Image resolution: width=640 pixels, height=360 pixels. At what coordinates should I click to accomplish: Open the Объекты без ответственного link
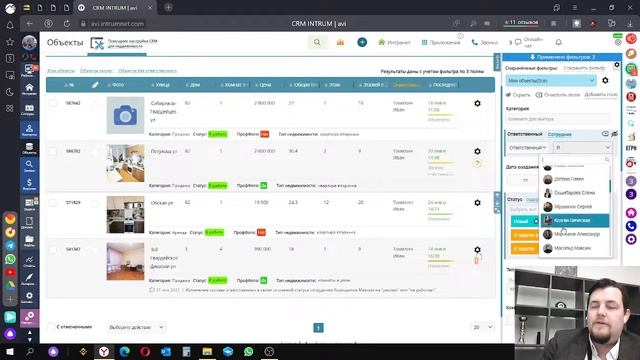coord(148,71)
